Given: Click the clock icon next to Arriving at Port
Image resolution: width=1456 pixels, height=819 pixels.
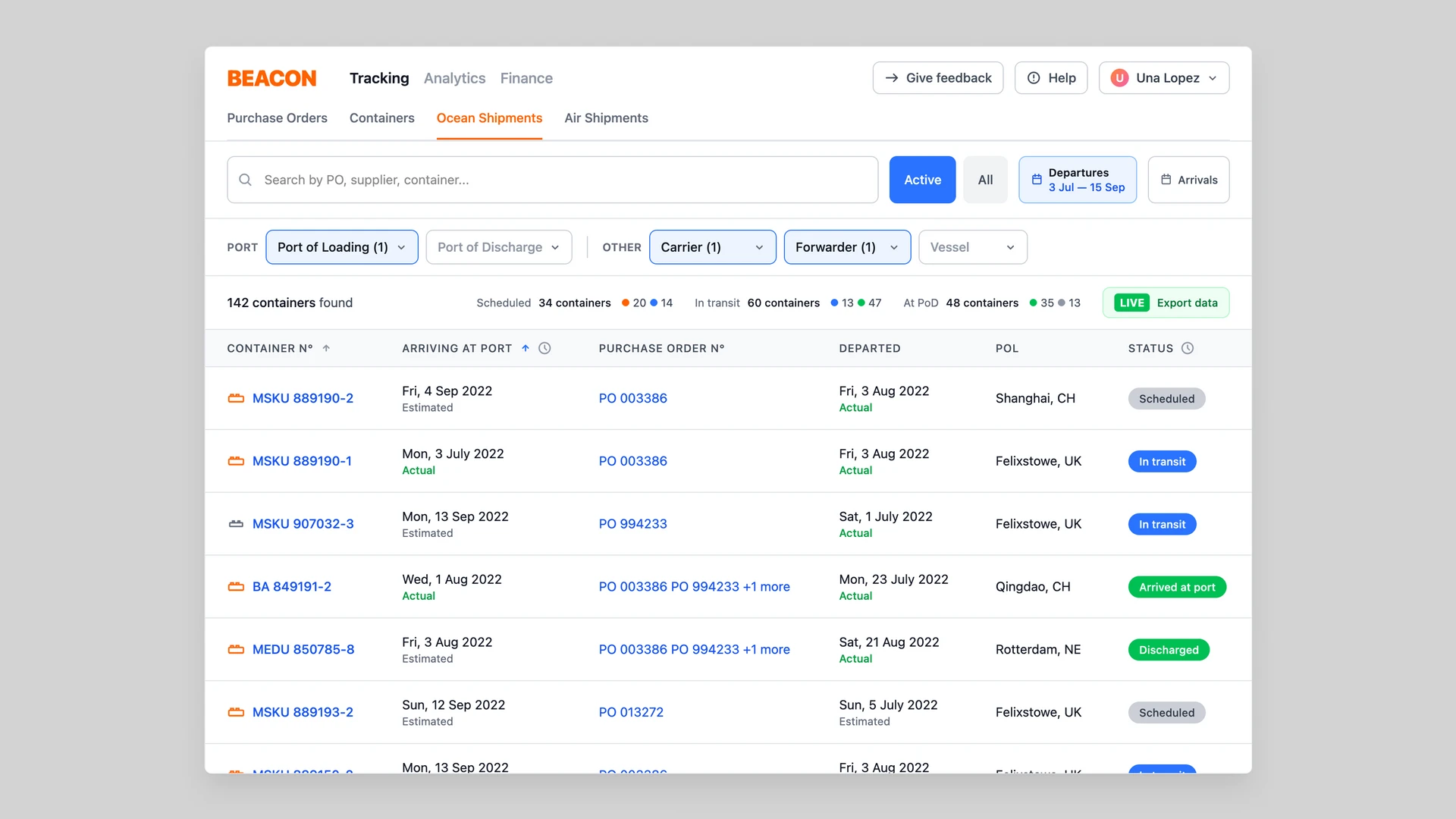Looking at the screenshot, I should point(544,348).
